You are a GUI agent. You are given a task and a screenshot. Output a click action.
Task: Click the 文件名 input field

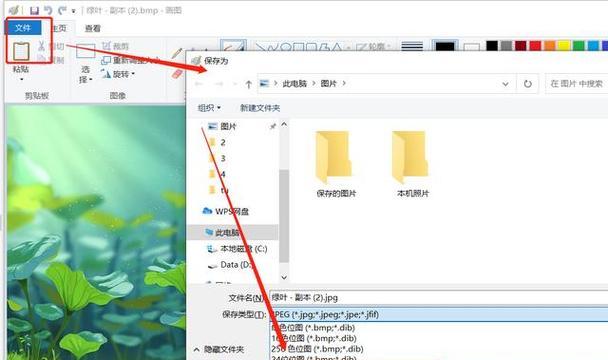[x=439, y=298]
